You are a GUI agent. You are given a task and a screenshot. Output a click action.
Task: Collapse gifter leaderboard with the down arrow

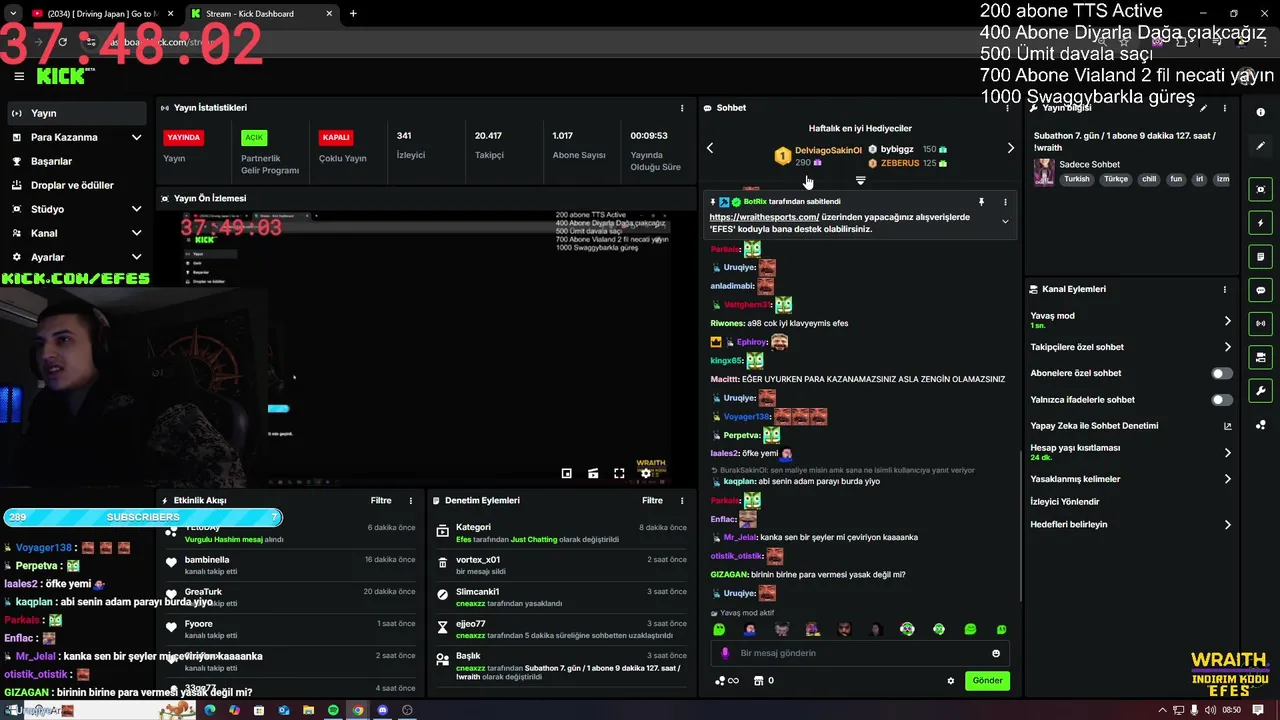point(860,181)
